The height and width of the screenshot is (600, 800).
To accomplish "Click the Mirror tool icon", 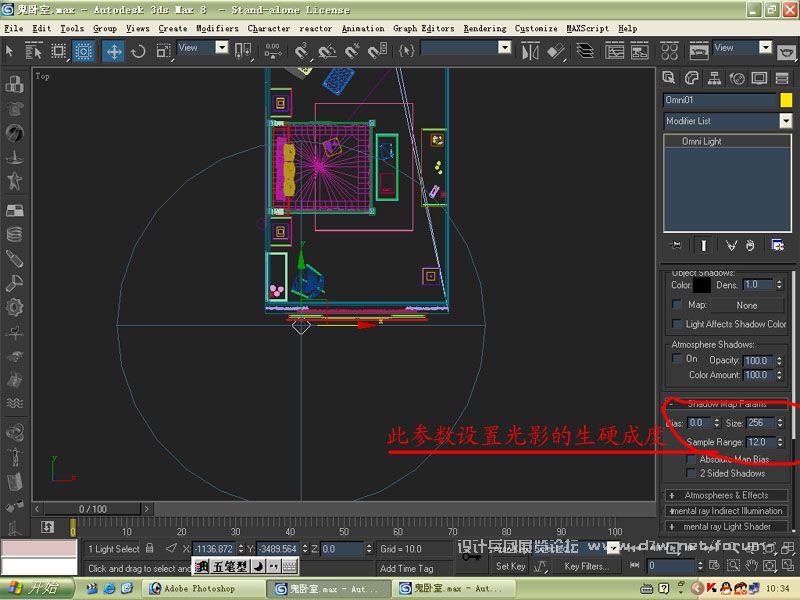I will coord(530,51).
